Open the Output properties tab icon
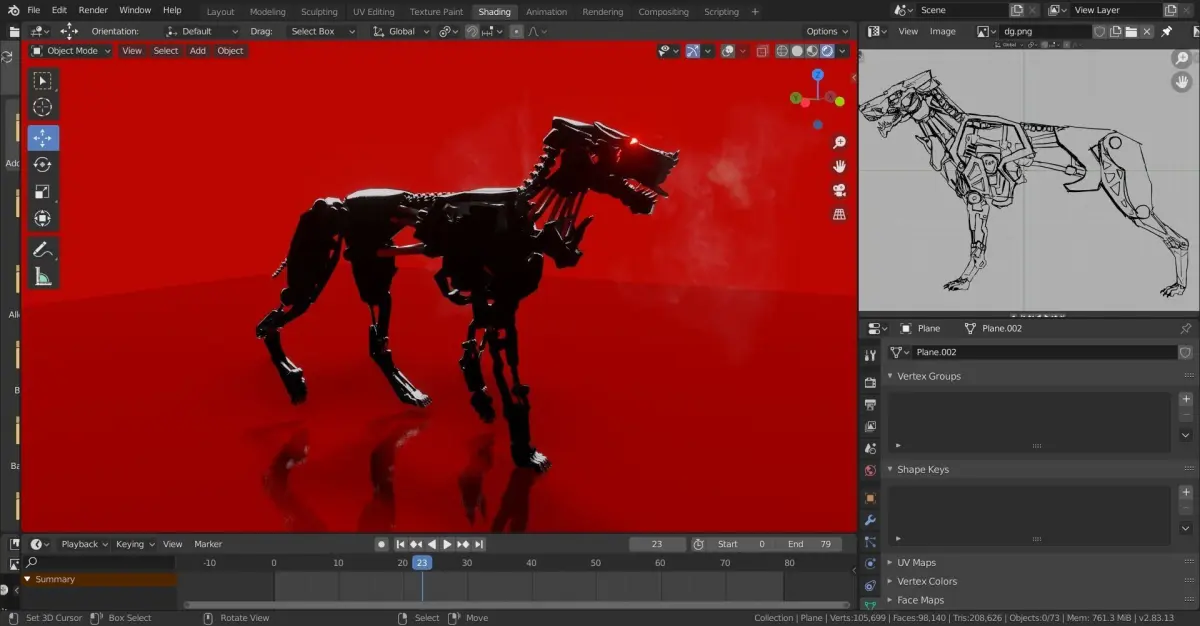Viewport: 1200px width, 626px height. click(870, 404)
